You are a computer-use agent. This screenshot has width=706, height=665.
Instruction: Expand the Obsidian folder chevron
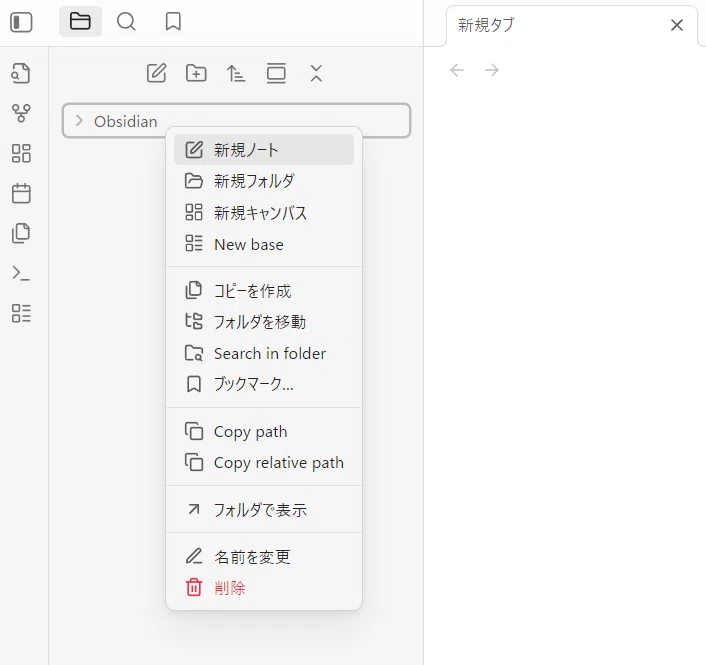coord(79,121)
